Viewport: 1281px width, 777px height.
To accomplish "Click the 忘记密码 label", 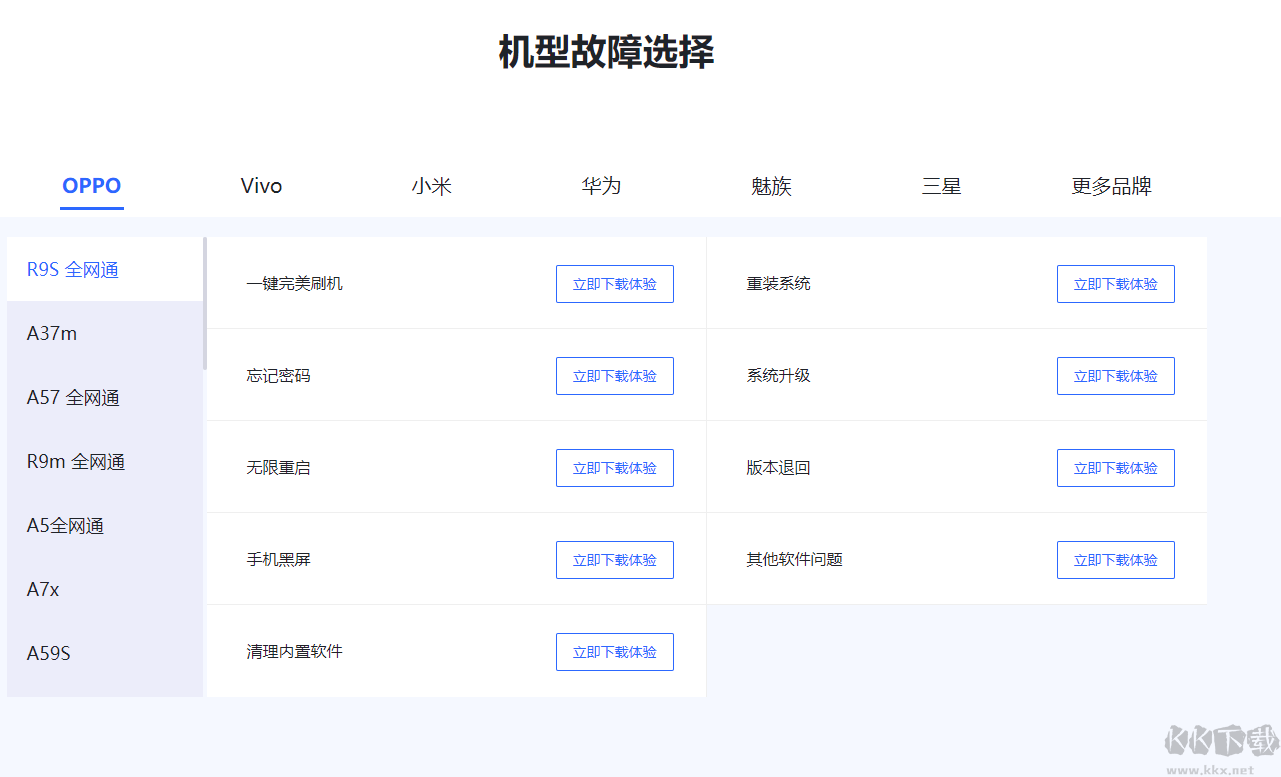I will point(278,376).
